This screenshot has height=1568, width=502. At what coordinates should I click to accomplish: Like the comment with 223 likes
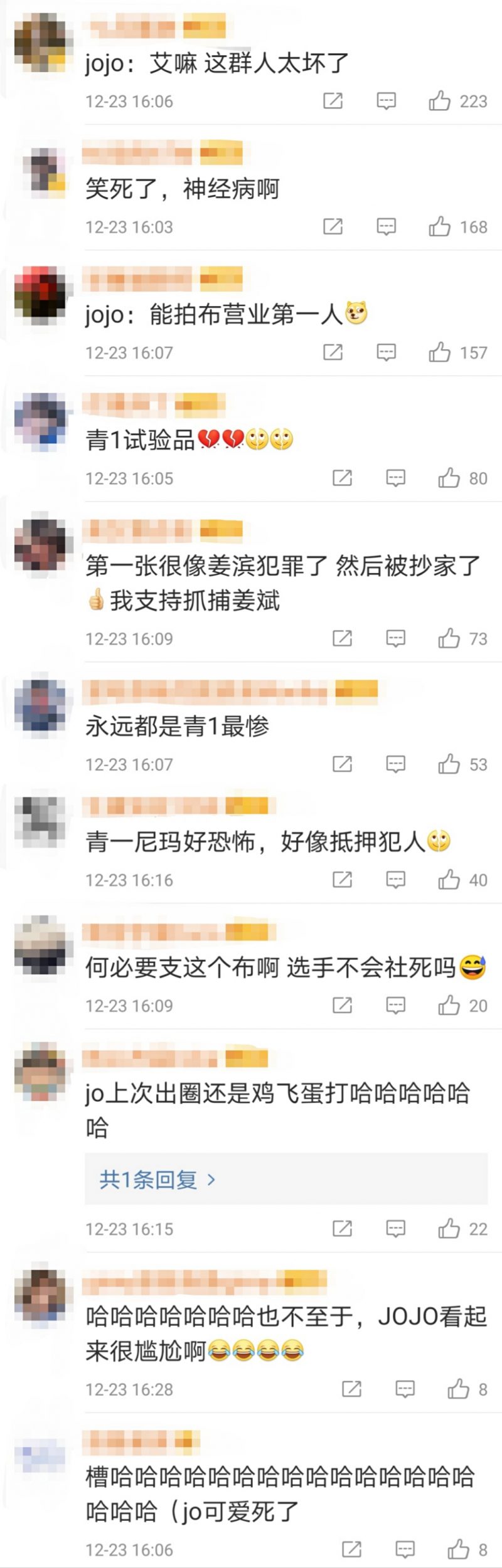440,101
